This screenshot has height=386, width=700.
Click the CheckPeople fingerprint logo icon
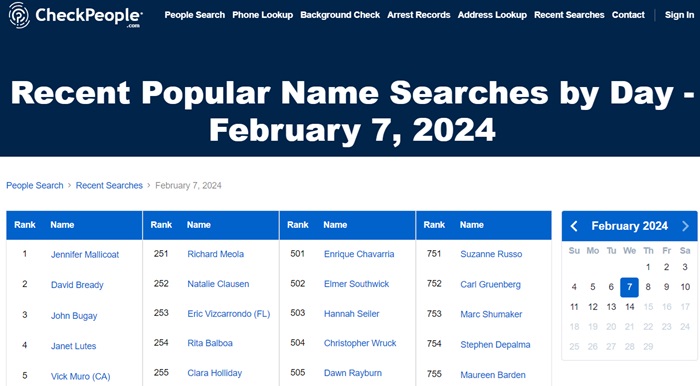pyautogui.click(x=19, y=15)
